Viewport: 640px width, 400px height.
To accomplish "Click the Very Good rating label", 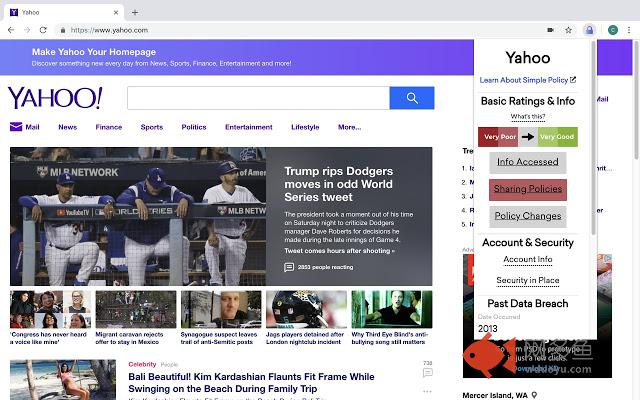I will click(557, 137).
